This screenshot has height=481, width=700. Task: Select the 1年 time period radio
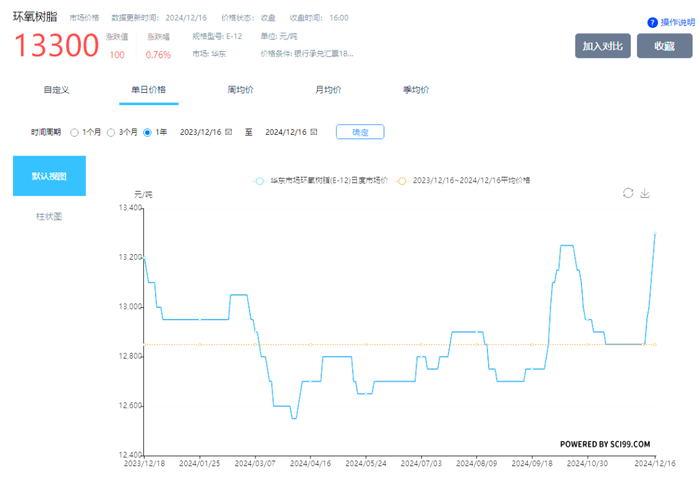pos(147,133)
